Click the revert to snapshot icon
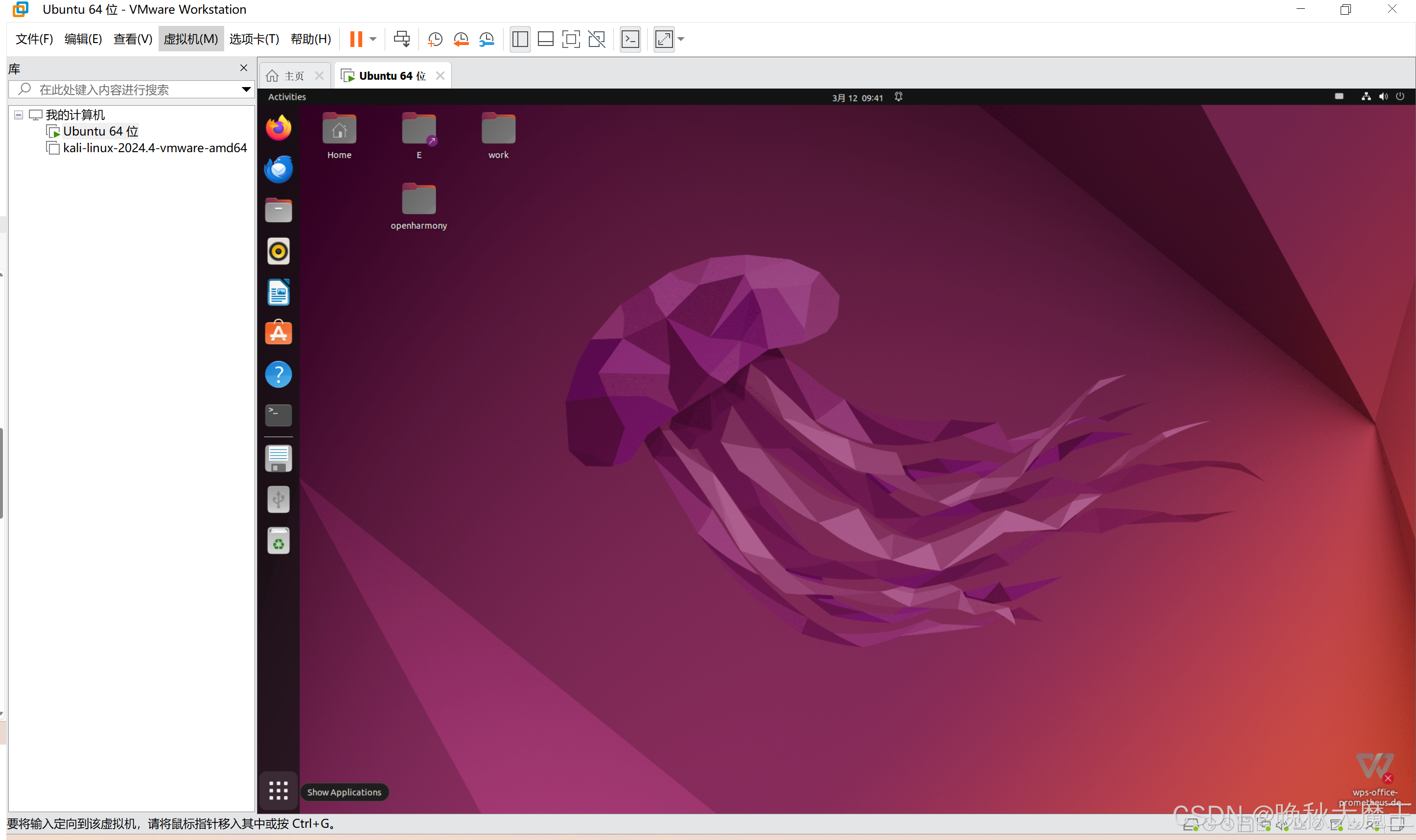 click(461, 39)
